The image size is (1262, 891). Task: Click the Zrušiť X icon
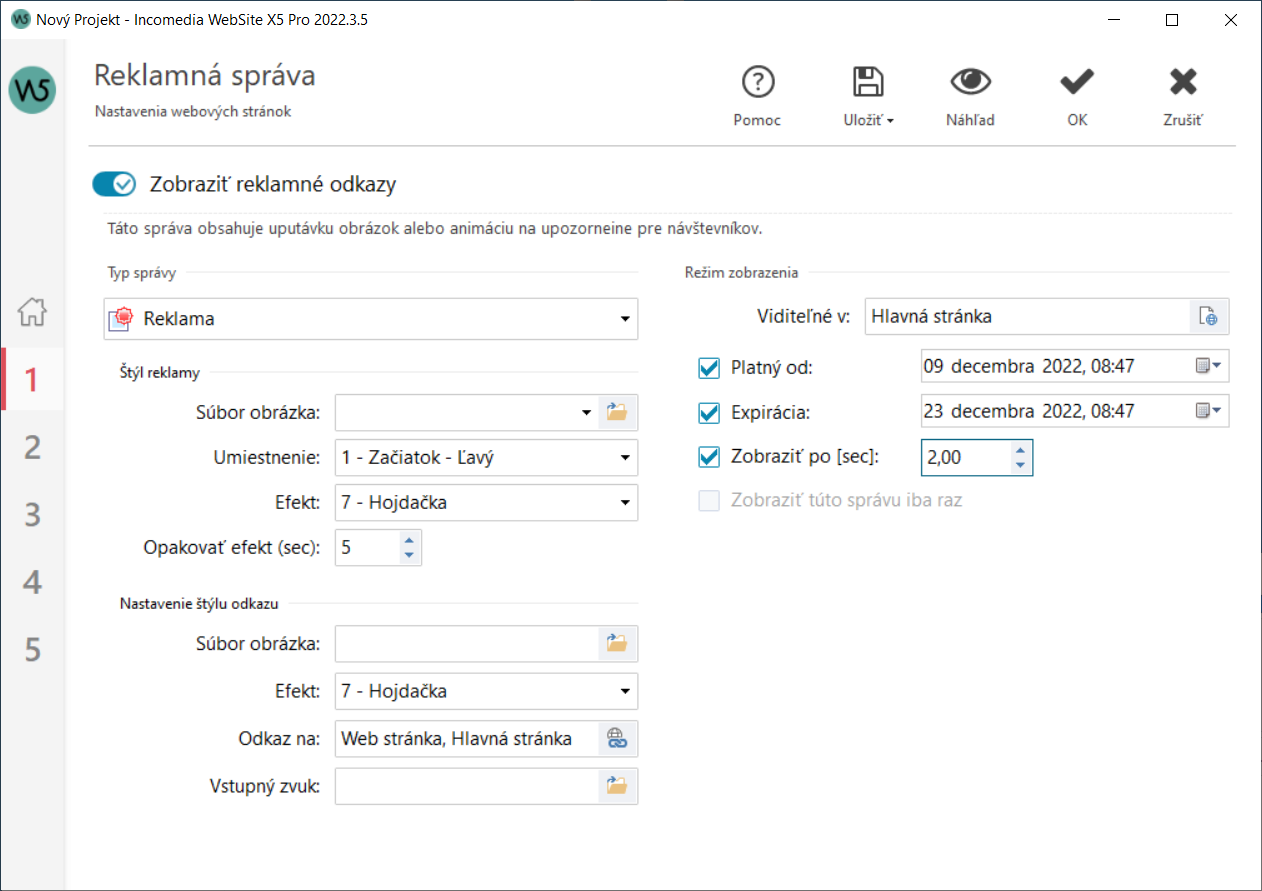1183,82
